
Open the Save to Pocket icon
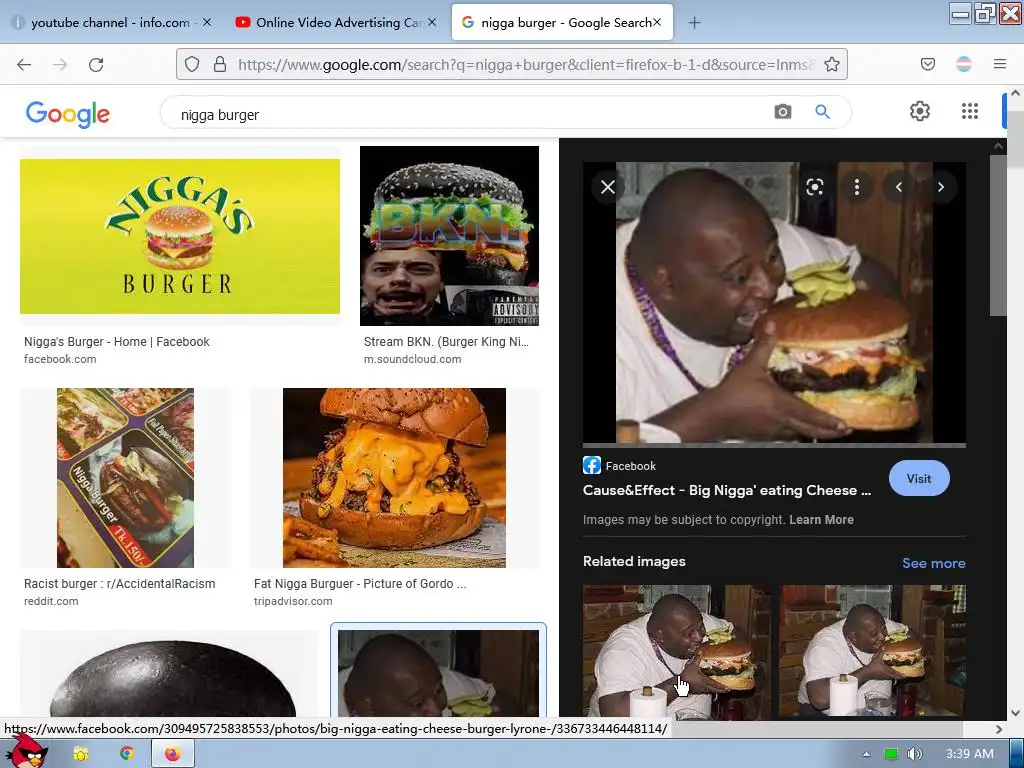pyautogui.click(x=928, y=64)
